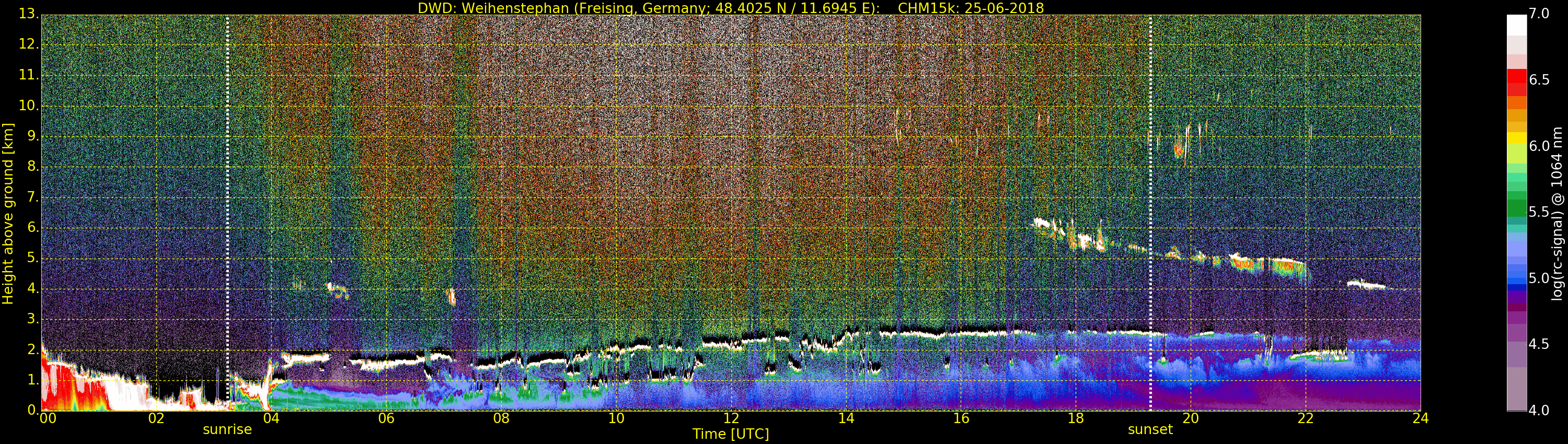Select the '10' tick on the time axis
Viewport: 1568px width, 444px height.
(616, 418)
